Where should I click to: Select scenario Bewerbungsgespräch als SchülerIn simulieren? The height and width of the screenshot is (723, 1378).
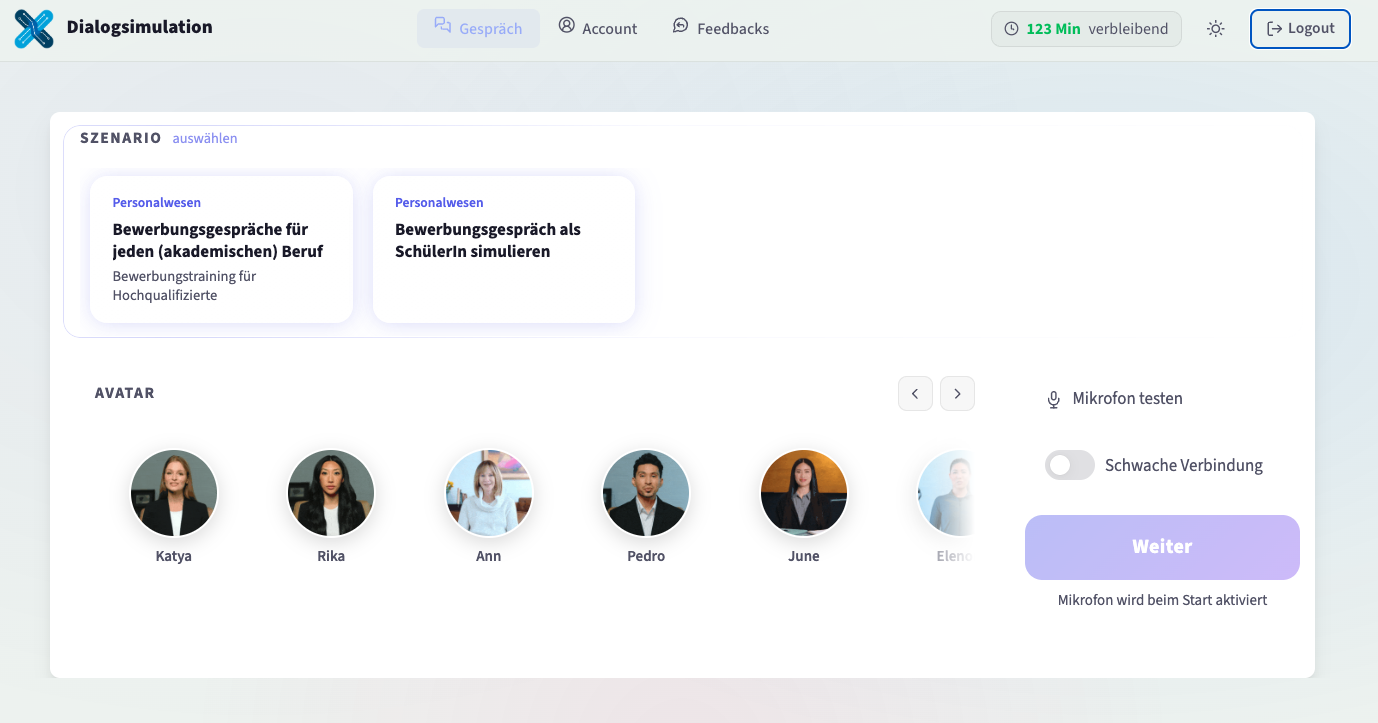[x=504, y=249]
